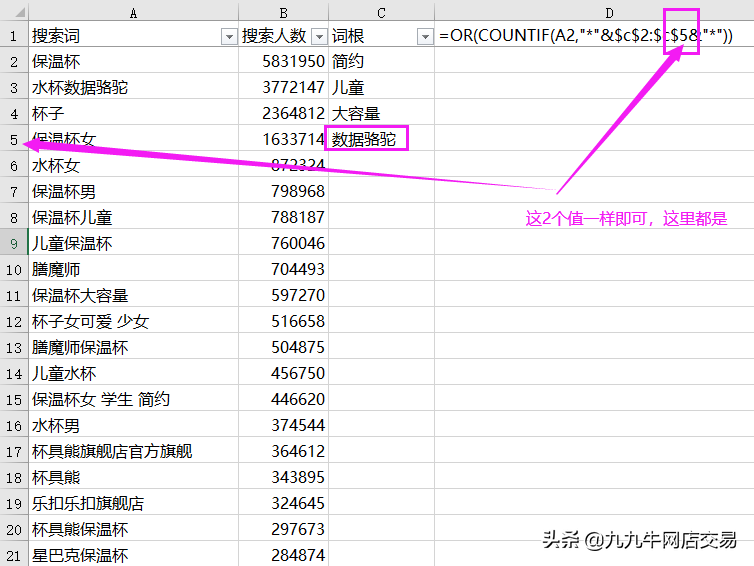Click header cell 词根
754x566 pixels.
pyautogui.click(x=381, y=35)
